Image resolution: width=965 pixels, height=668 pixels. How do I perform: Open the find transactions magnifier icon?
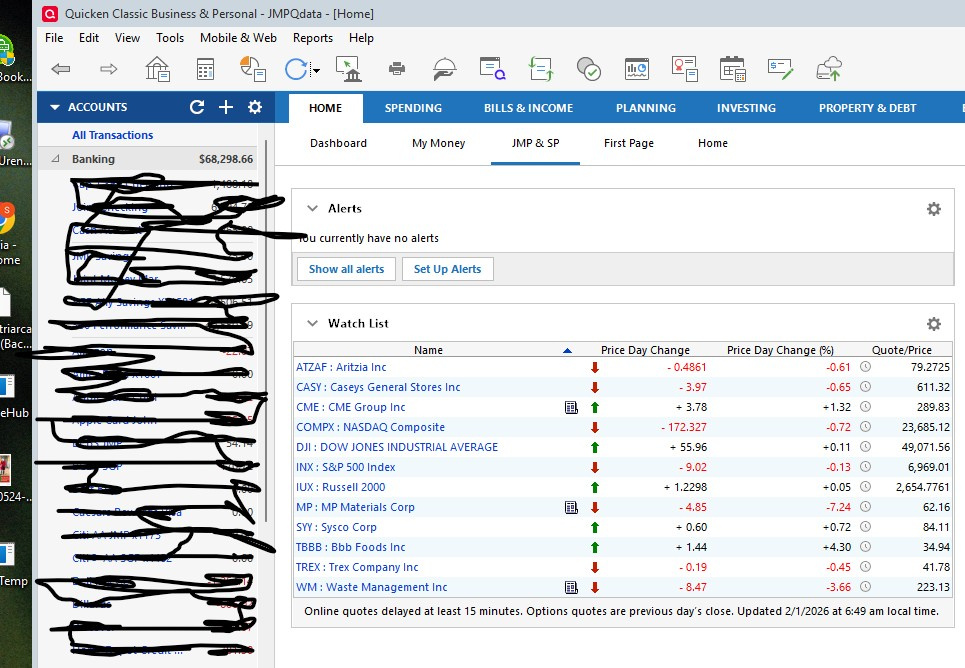(x=492, y=68)
